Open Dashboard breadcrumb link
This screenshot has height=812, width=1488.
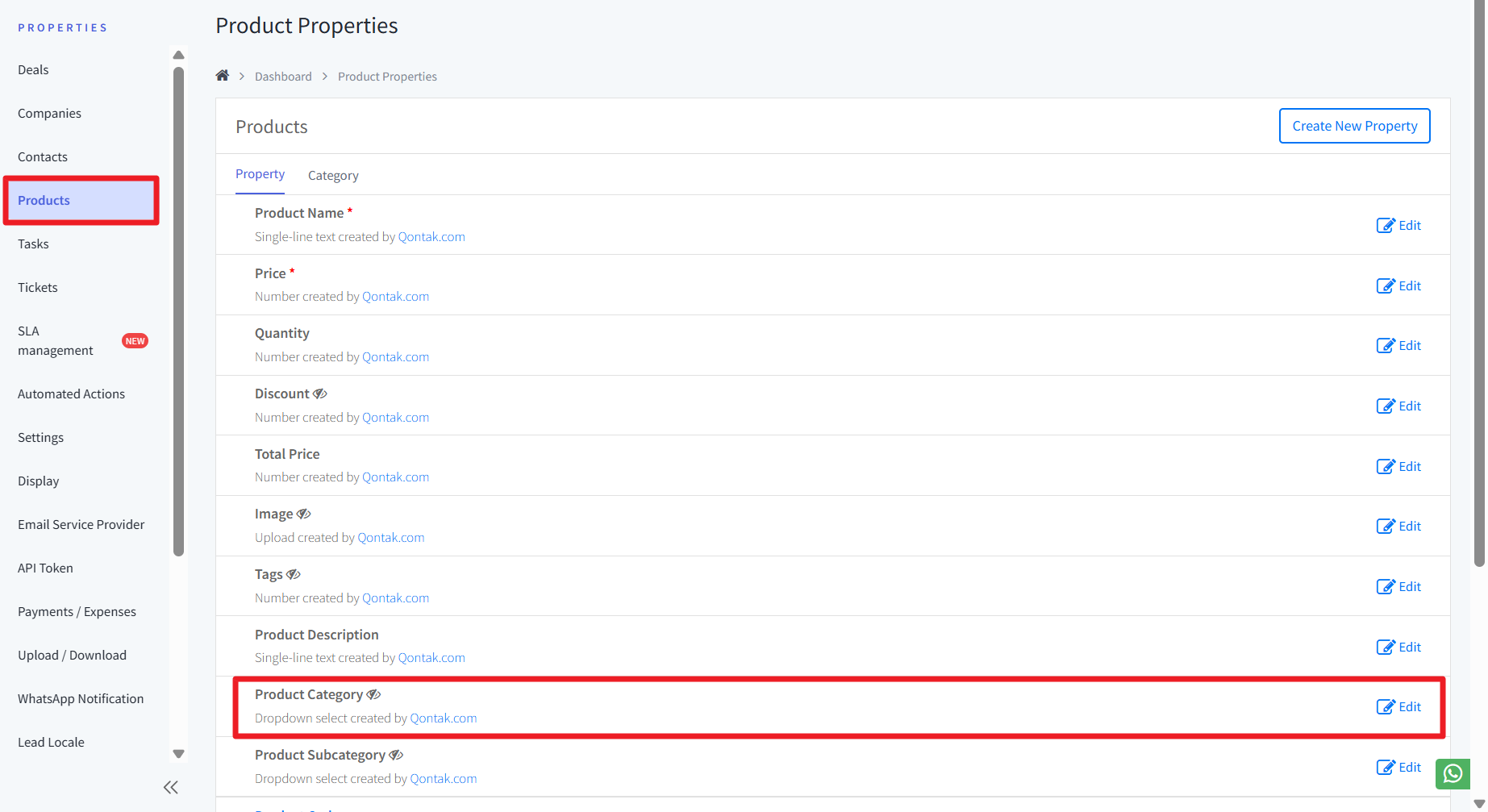[x=283, y=77]
